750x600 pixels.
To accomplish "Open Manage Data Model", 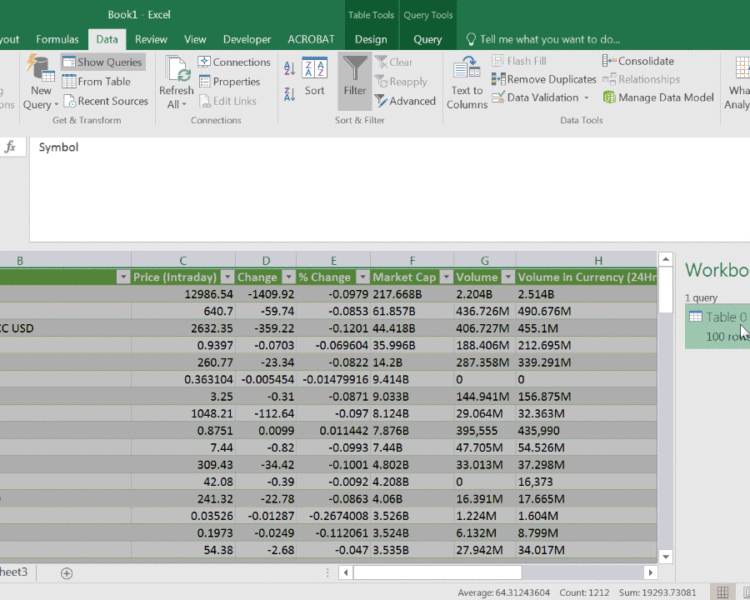I will point(658,98).
